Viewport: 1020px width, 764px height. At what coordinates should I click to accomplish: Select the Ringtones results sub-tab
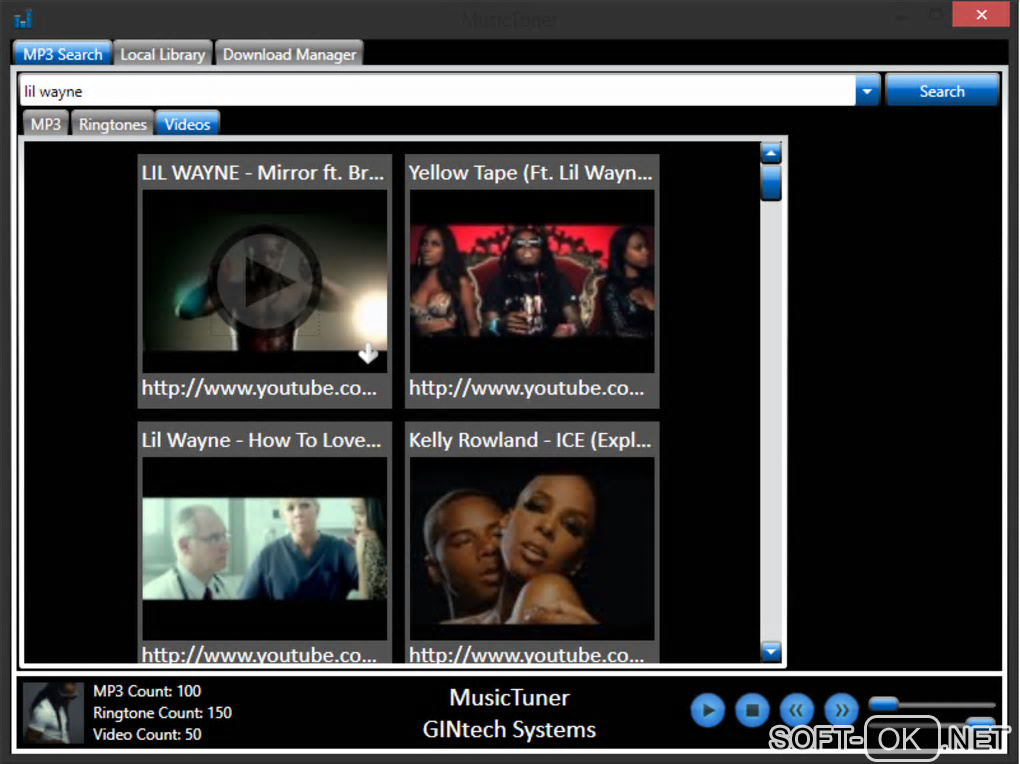pos(113,124)
